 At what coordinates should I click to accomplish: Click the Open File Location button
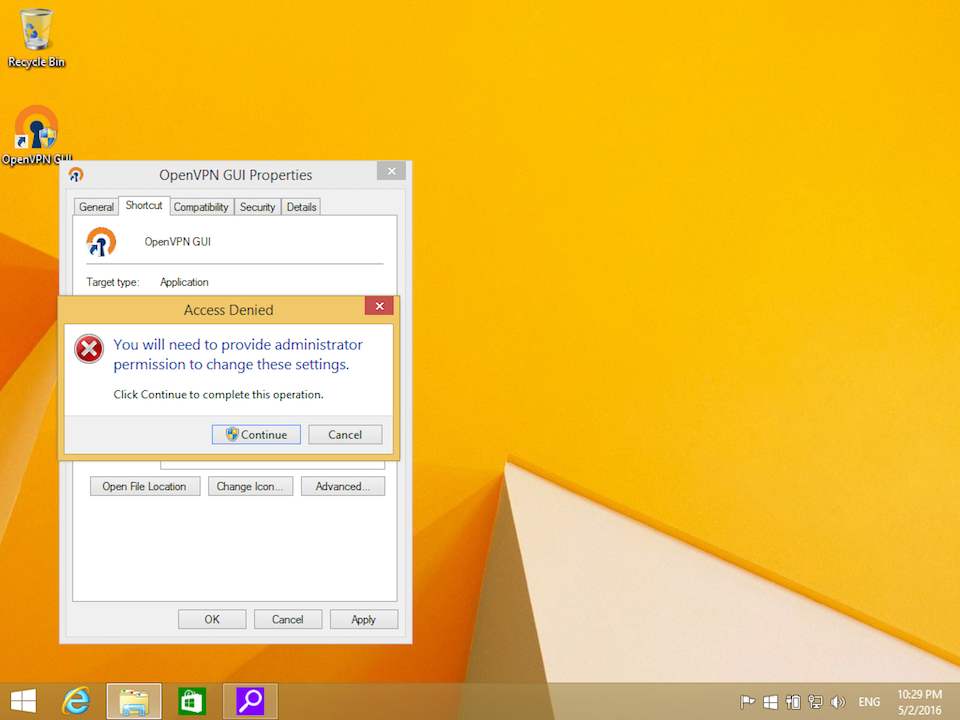coord(144,487)
